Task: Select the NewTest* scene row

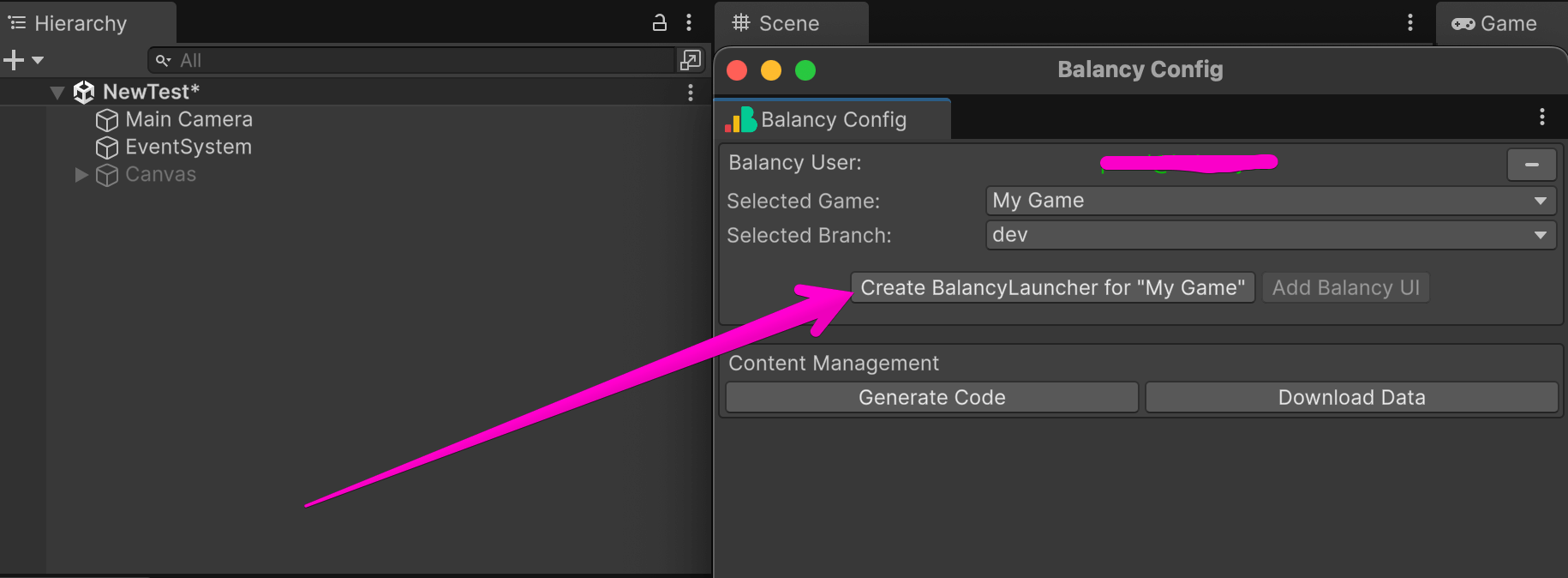Action: [x=355, y=92]
